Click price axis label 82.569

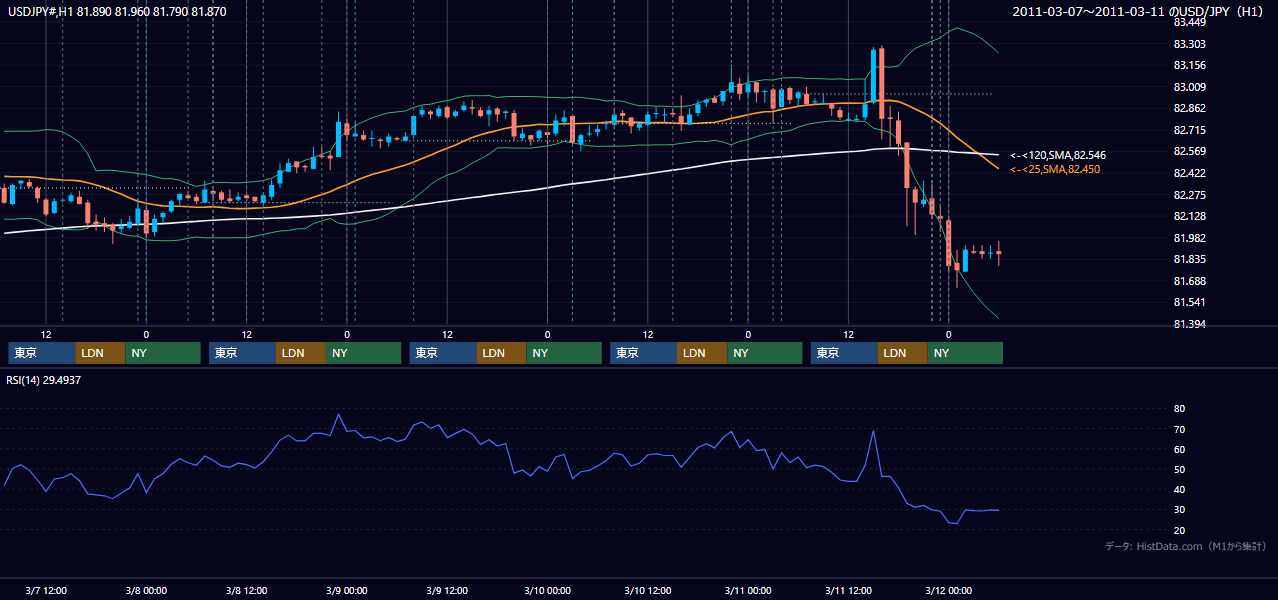click(x=1189, y=151)
